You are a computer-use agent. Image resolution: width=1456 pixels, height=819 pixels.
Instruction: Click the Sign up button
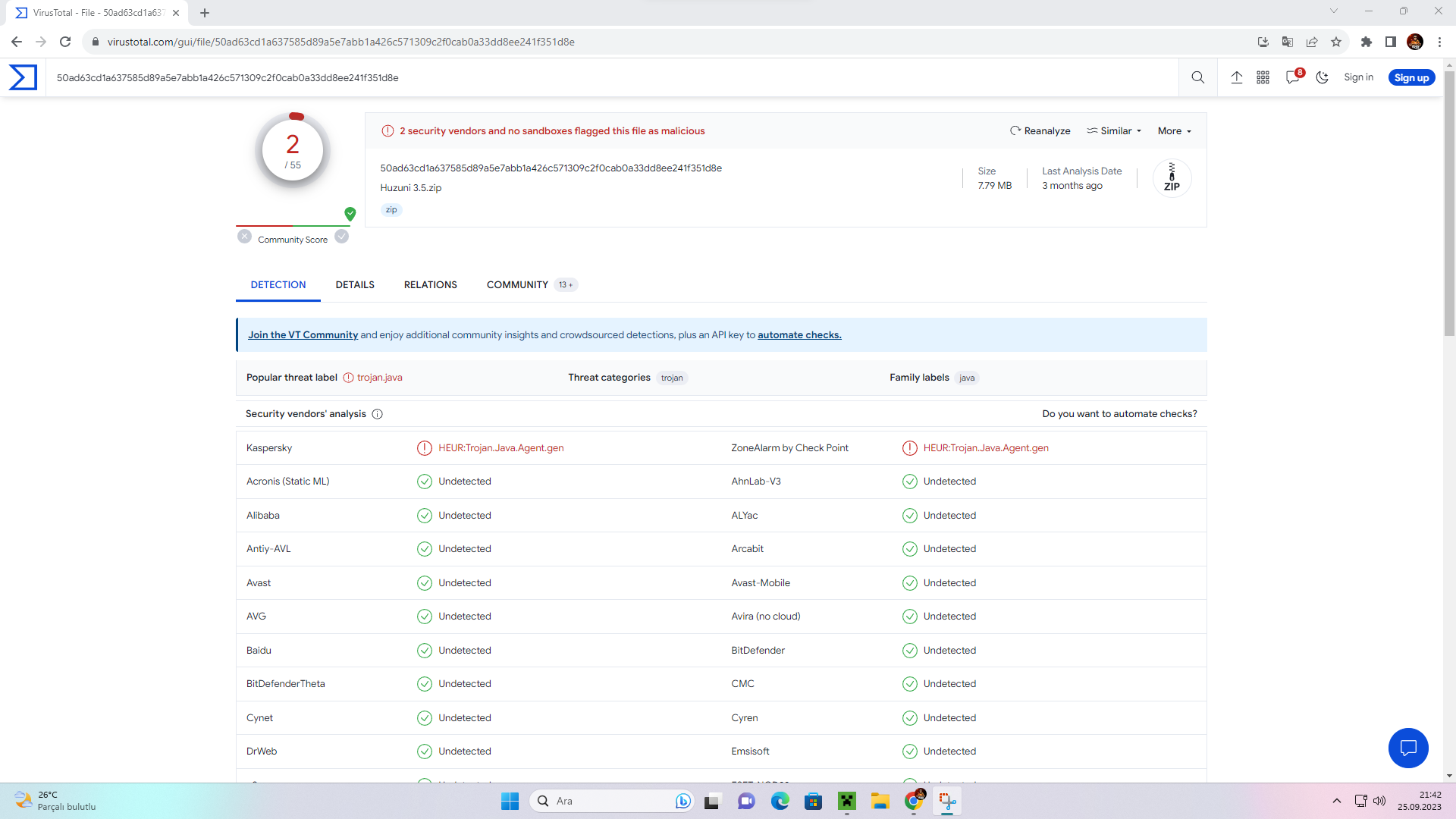pyautogui.click(x=1411, y=77)
